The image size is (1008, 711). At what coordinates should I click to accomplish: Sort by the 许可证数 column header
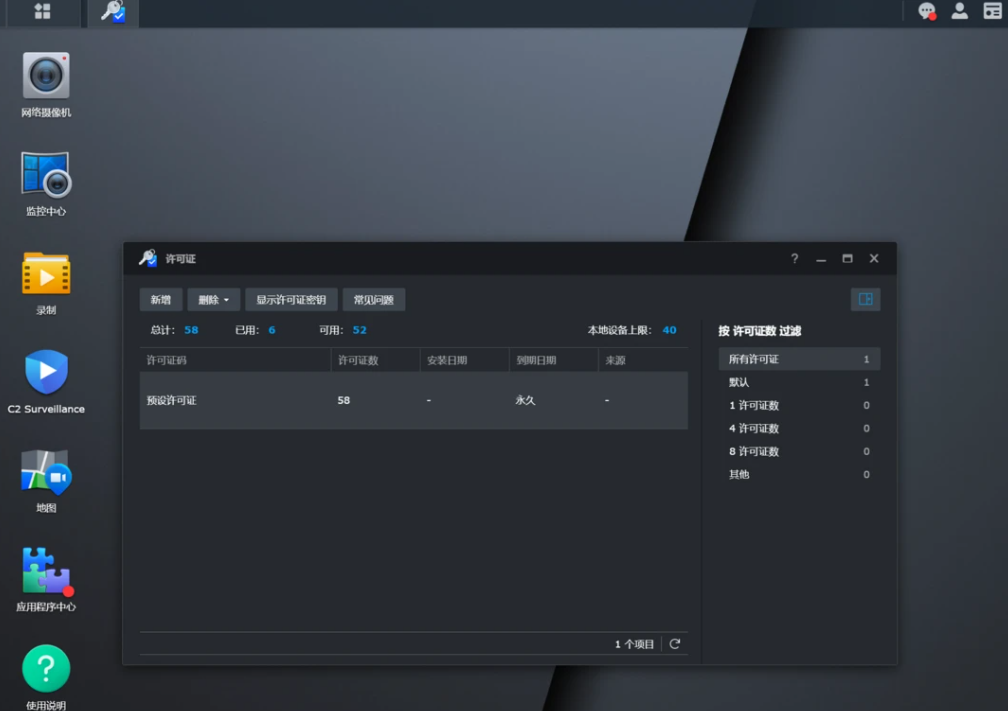[x=375, y=360]
